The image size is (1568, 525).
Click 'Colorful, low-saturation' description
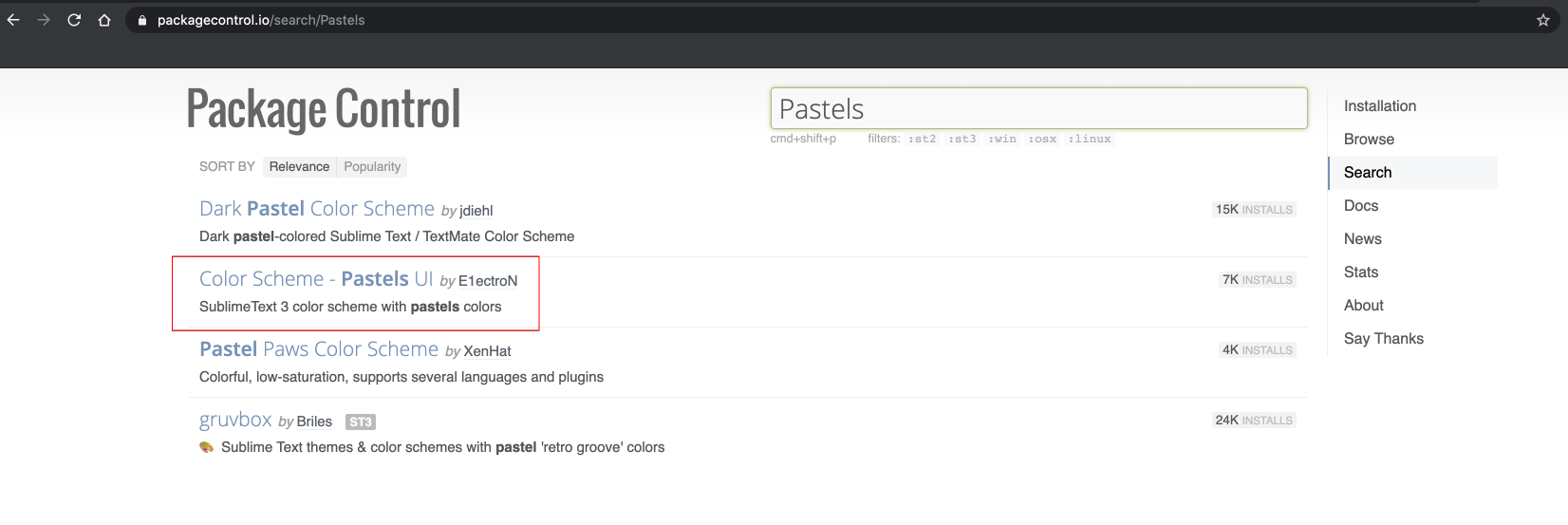pyautogui.click(x=401, y=377)
